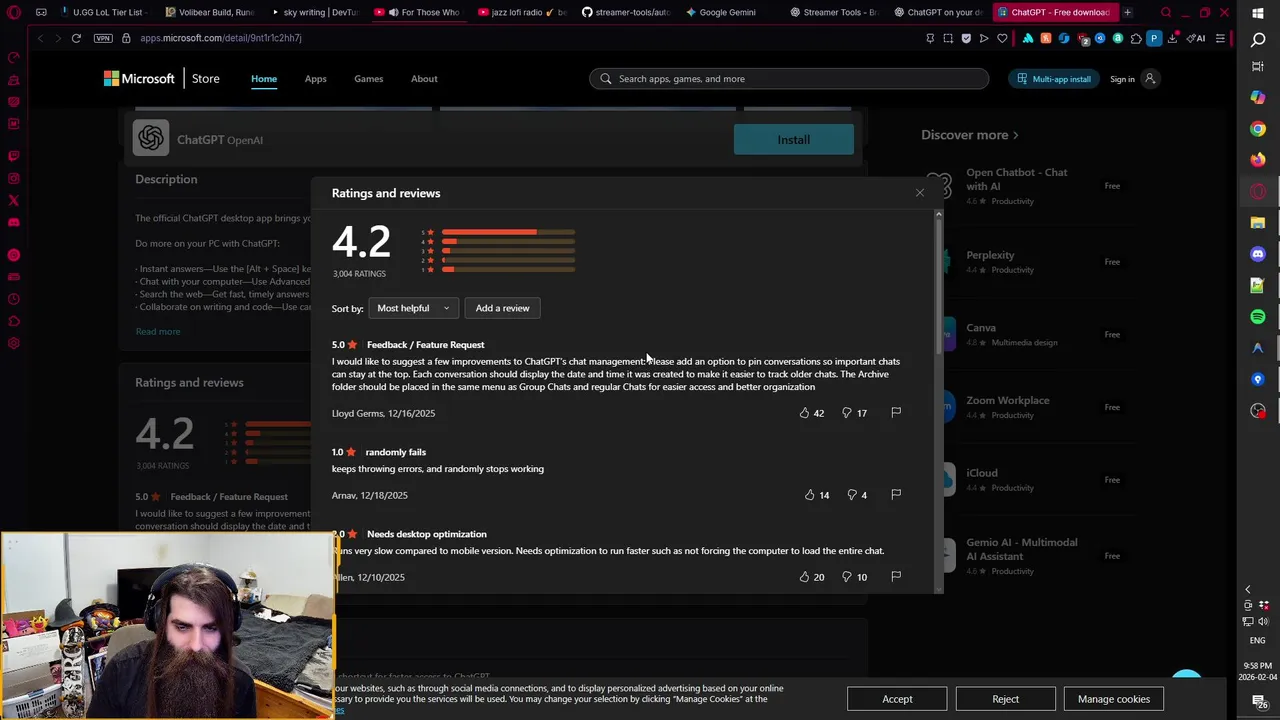Thumbs up the 'randomly fails' review
Image resolution: width=1280 pixels, height=720 pixels.
[x=810, y=495]
